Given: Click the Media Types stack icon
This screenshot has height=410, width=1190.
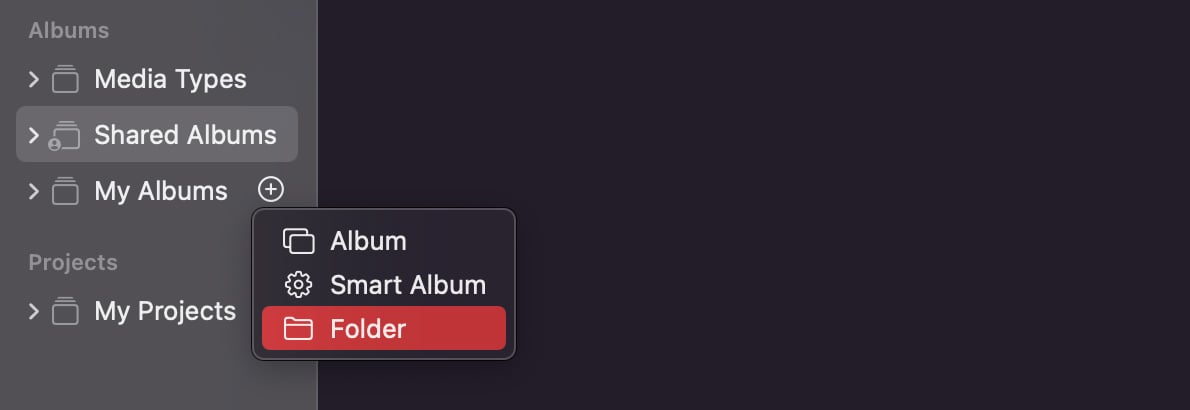Looking at the screenshot, I should [x=65, y=79].
